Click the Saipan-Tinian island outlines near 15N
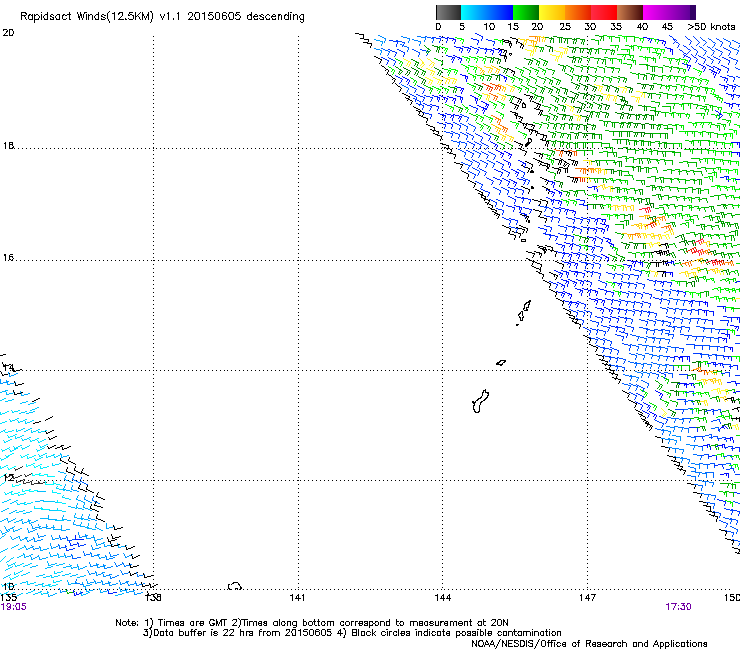740x650 pixels. 524,312
